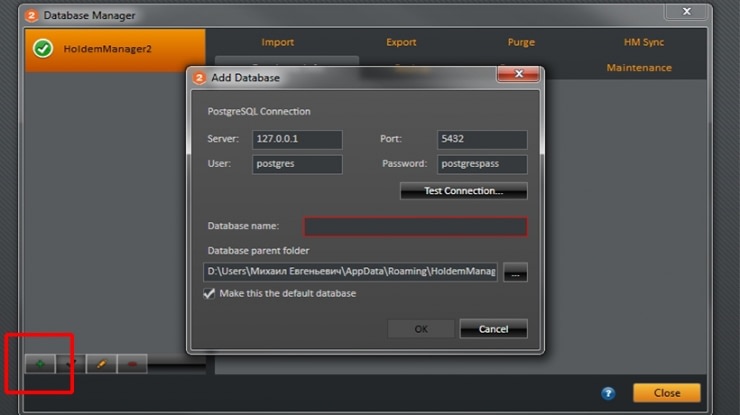This screenshot has height=415, width=740.
Task: Click the Close button in Database Manager
Action: point(667,393)
